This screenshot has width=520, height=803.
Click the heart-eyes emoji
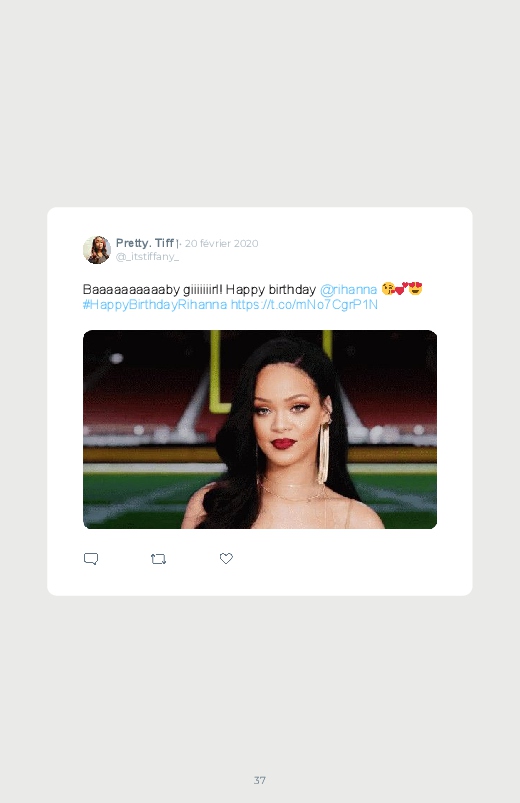click(x=415, y=288)
